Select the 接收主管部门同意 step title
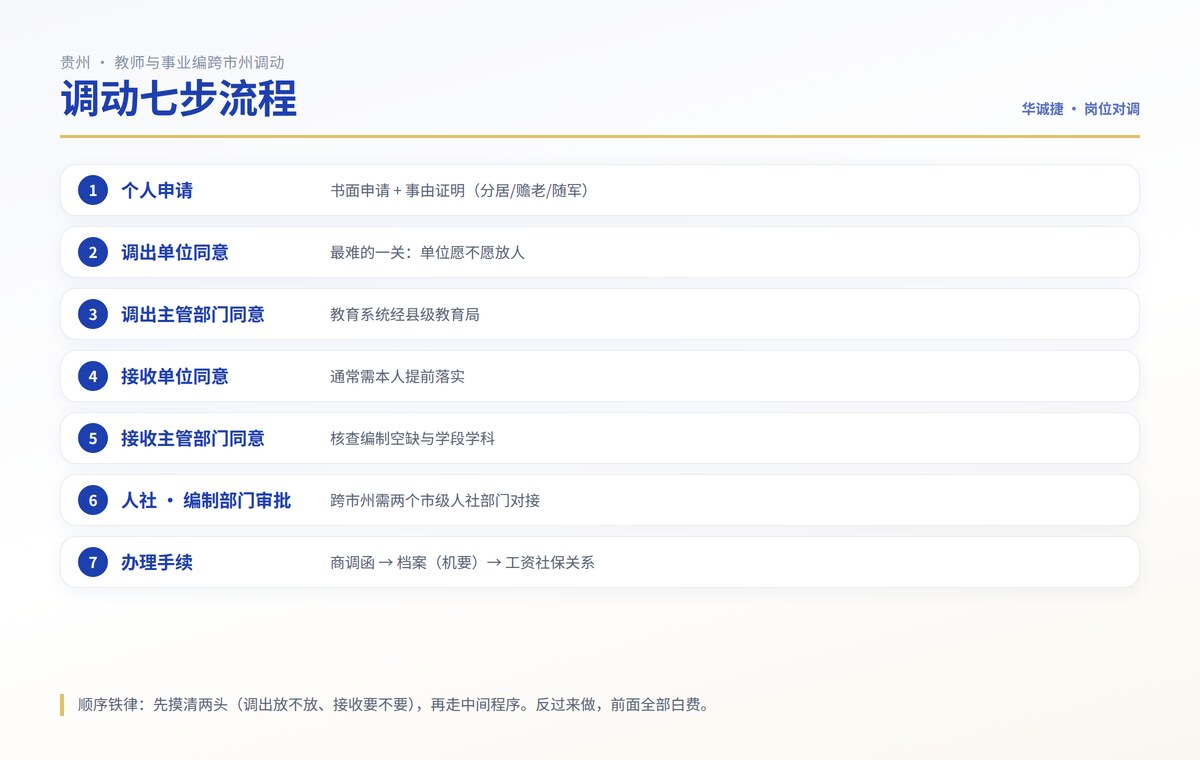The image size is (1200, 760). click(193, 438)
